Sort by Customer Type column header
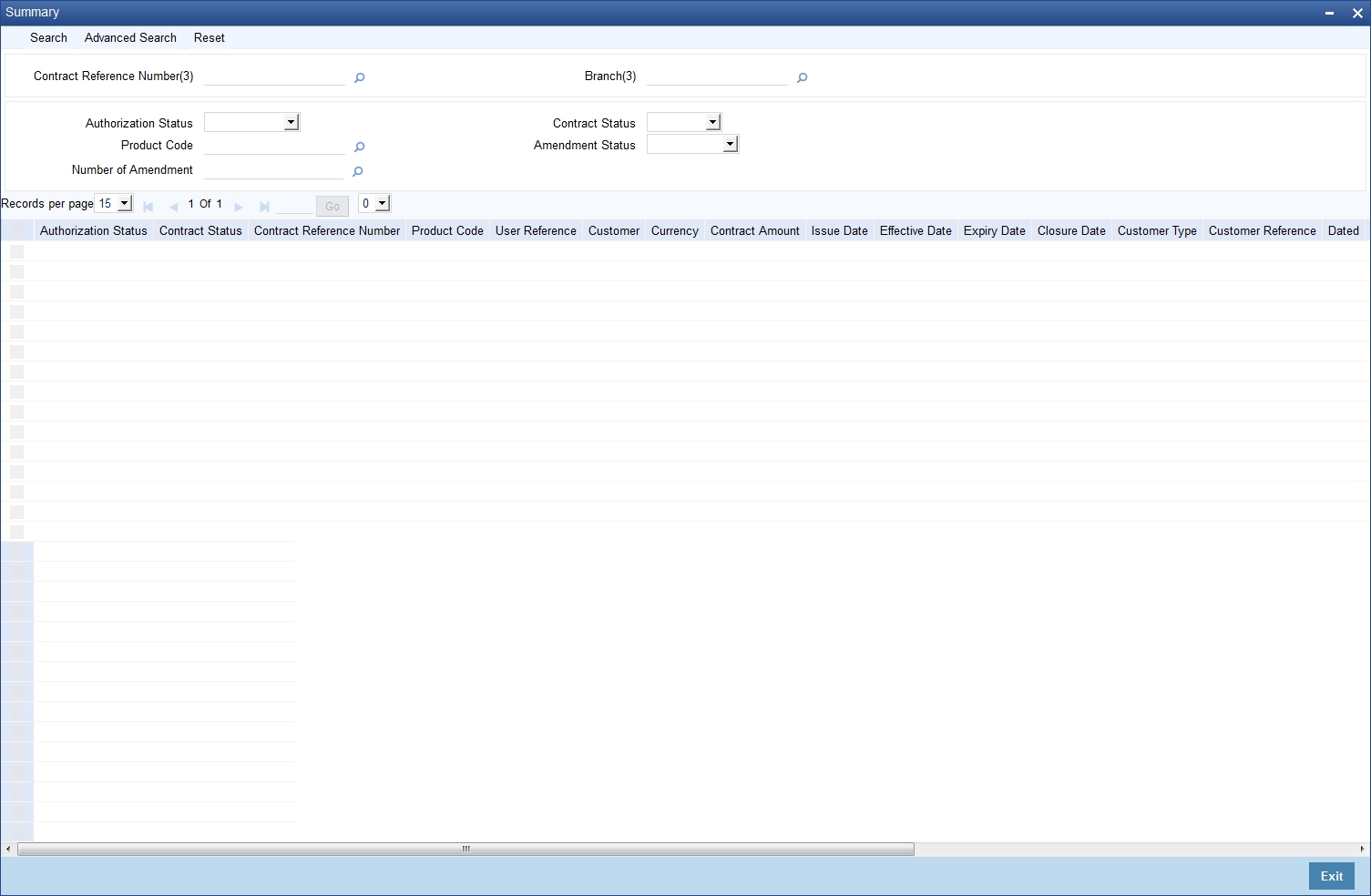 1157,230
